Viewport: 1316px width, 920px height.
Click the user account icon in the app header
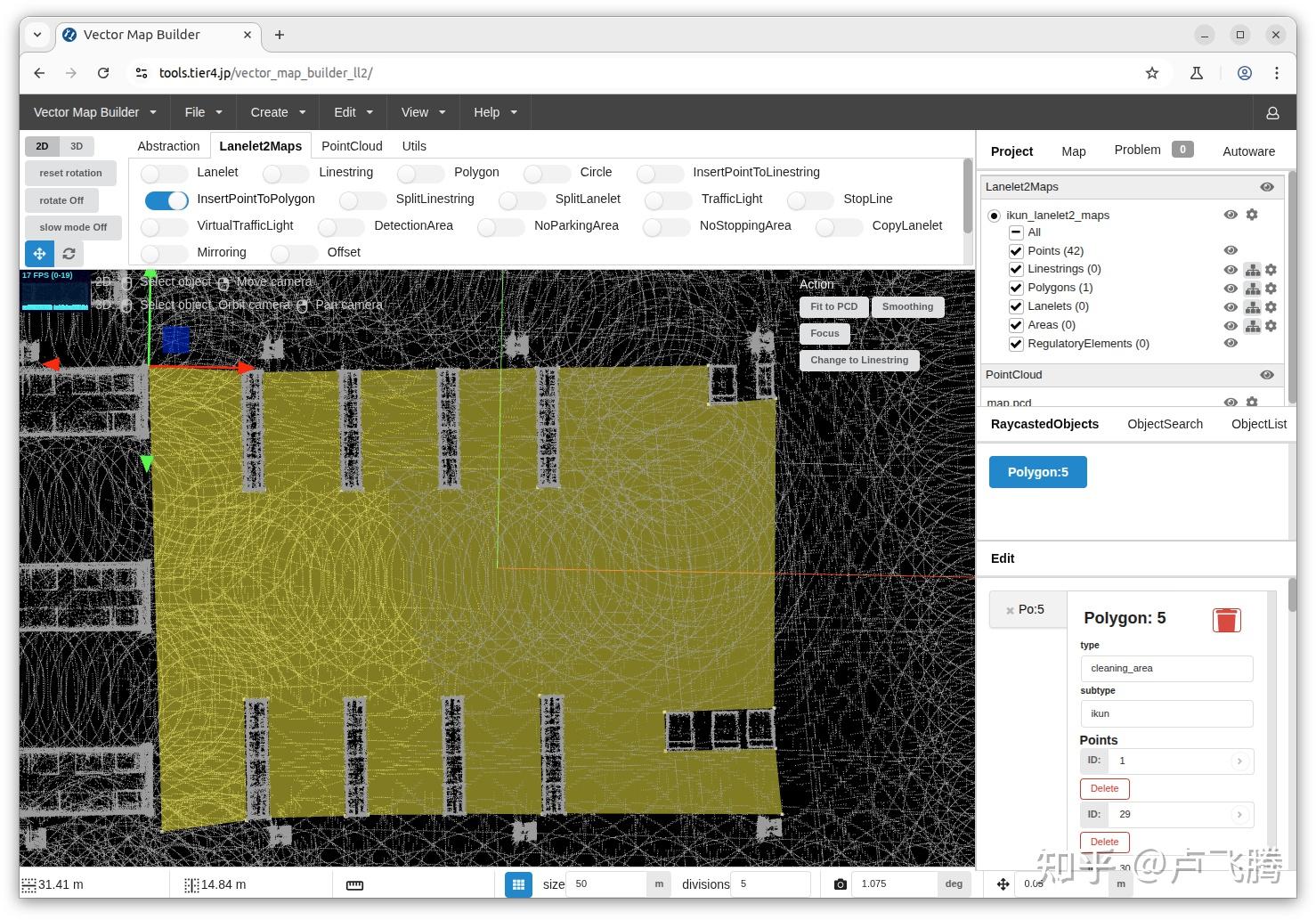click(1272, 113)
